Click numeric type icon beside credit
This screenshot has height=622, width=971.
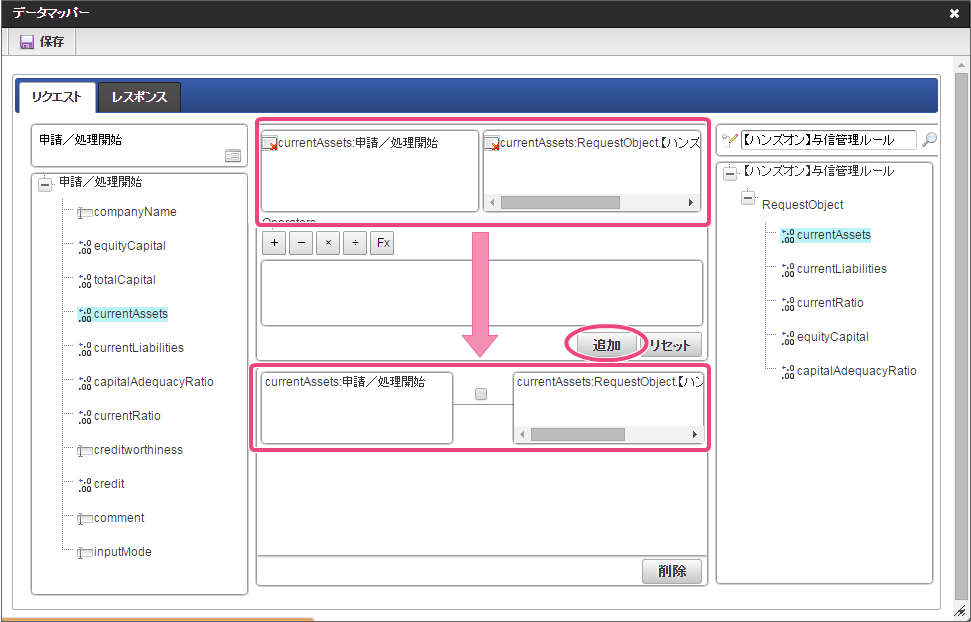(x=85, y=485)
